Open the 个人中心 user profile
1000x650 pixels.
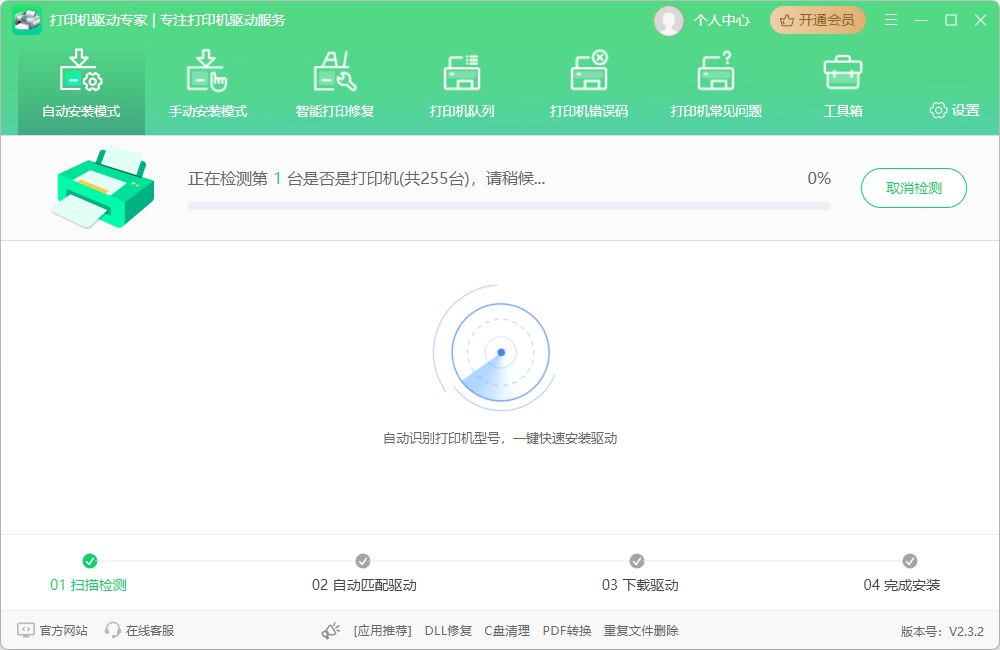706,20
